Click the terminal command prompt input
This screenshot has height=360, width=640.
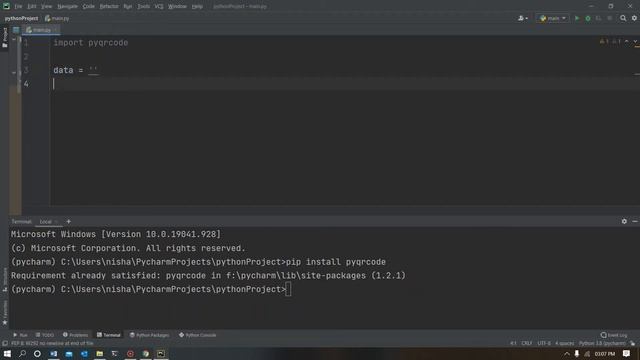[288, 289]
